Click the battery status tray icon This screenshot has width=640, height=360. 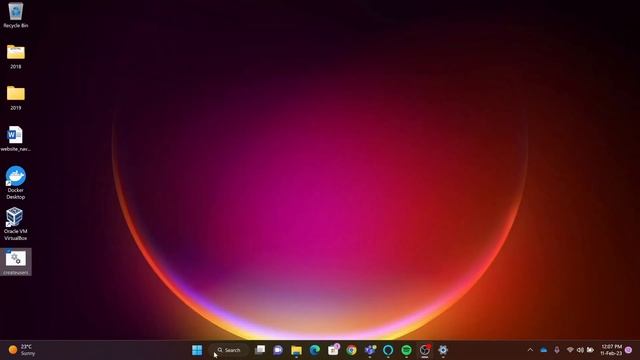tap(590, 350)
